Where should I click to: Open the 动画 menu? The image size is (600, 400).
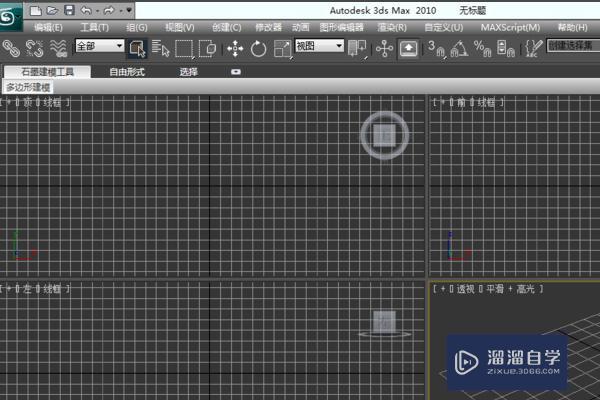(300, 28)
